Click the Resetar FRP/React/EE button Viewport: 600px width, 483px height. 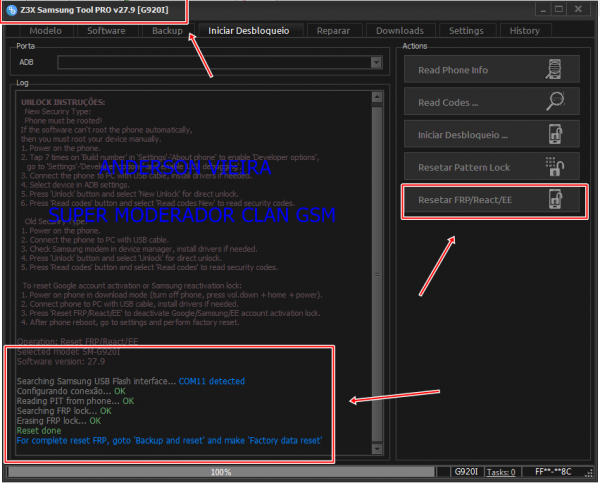(492, 199)
